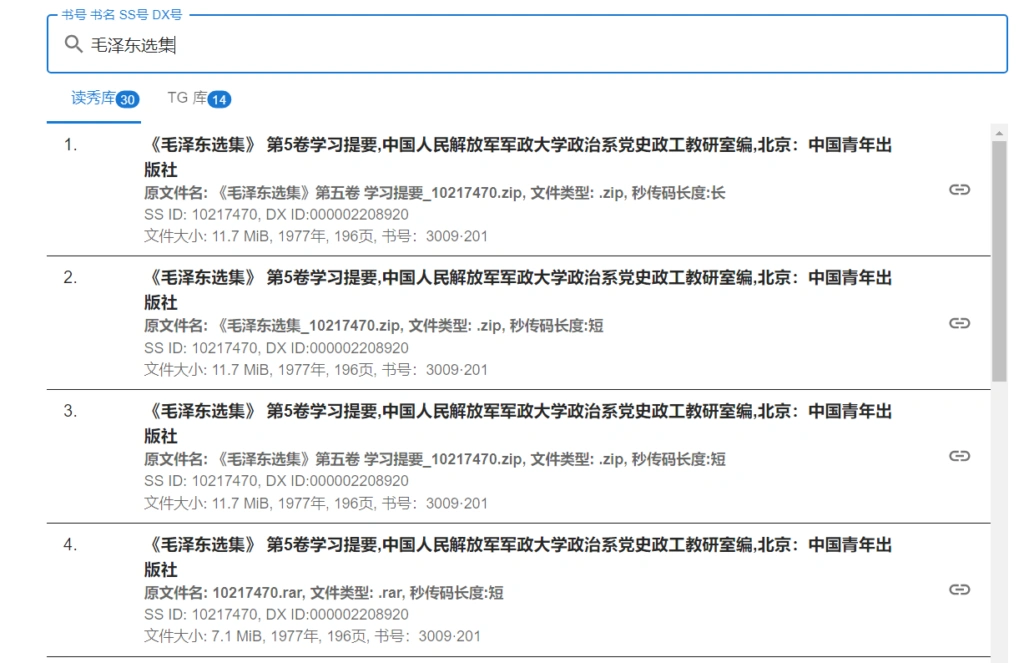Click SS ID line of result 4
The width and height of the screenshot is (1024, 663).
tap(276, 614)
